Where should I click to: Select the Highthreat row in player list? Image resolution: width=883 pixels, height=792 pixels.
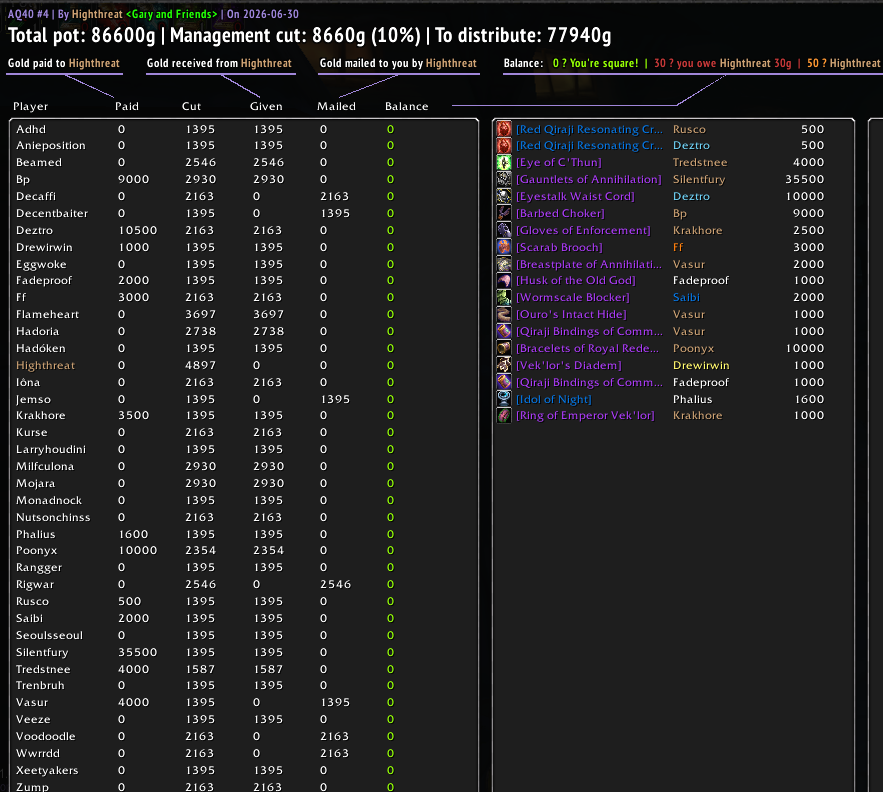pyautogui.click(x=243, y=365)
